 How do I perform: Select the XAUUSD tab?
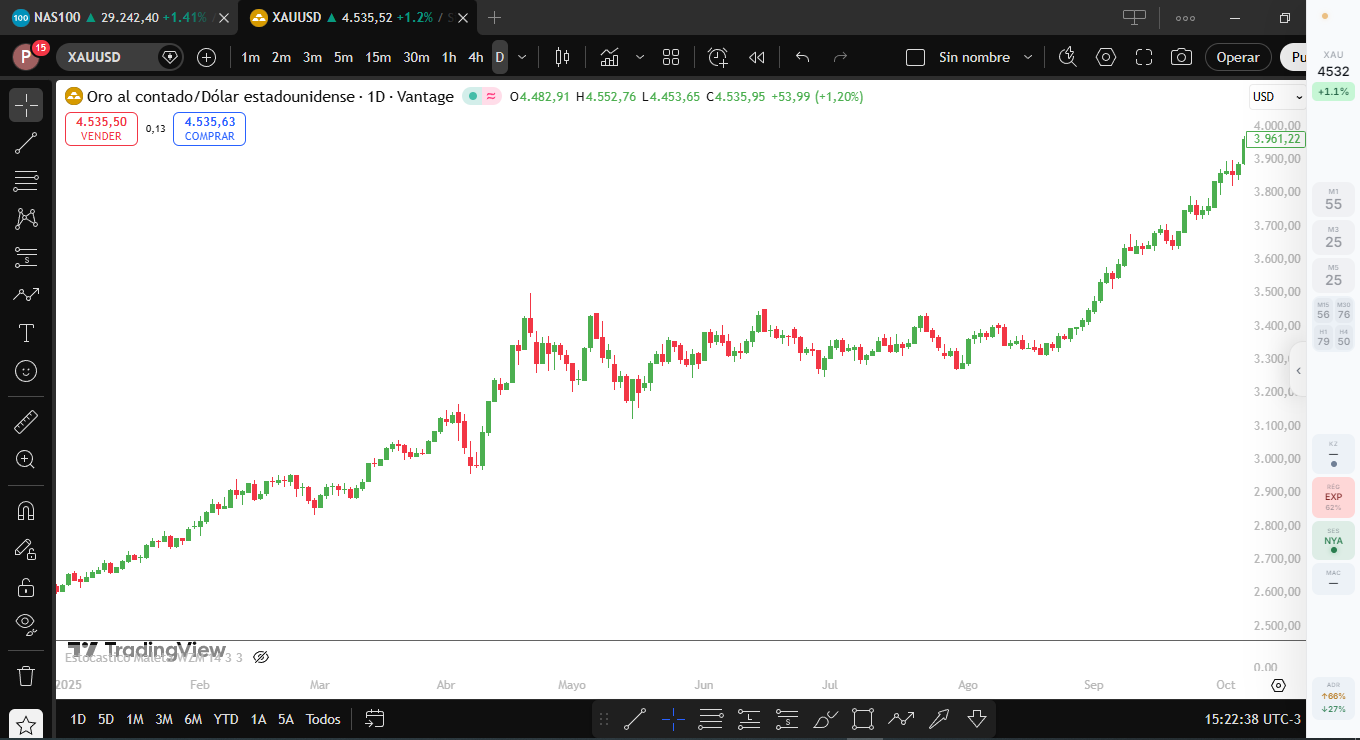coord(356,17)
